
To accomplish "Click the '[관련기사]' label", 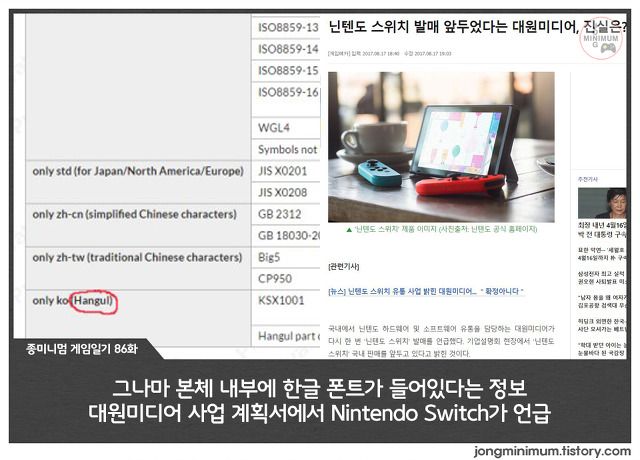I will (344, 267).
